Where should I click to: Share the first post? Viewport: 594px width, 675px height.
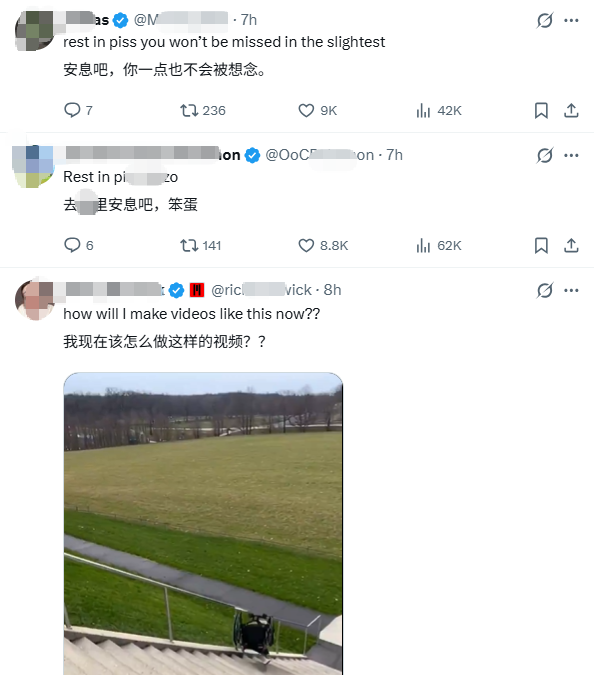(x=571, y=111)
